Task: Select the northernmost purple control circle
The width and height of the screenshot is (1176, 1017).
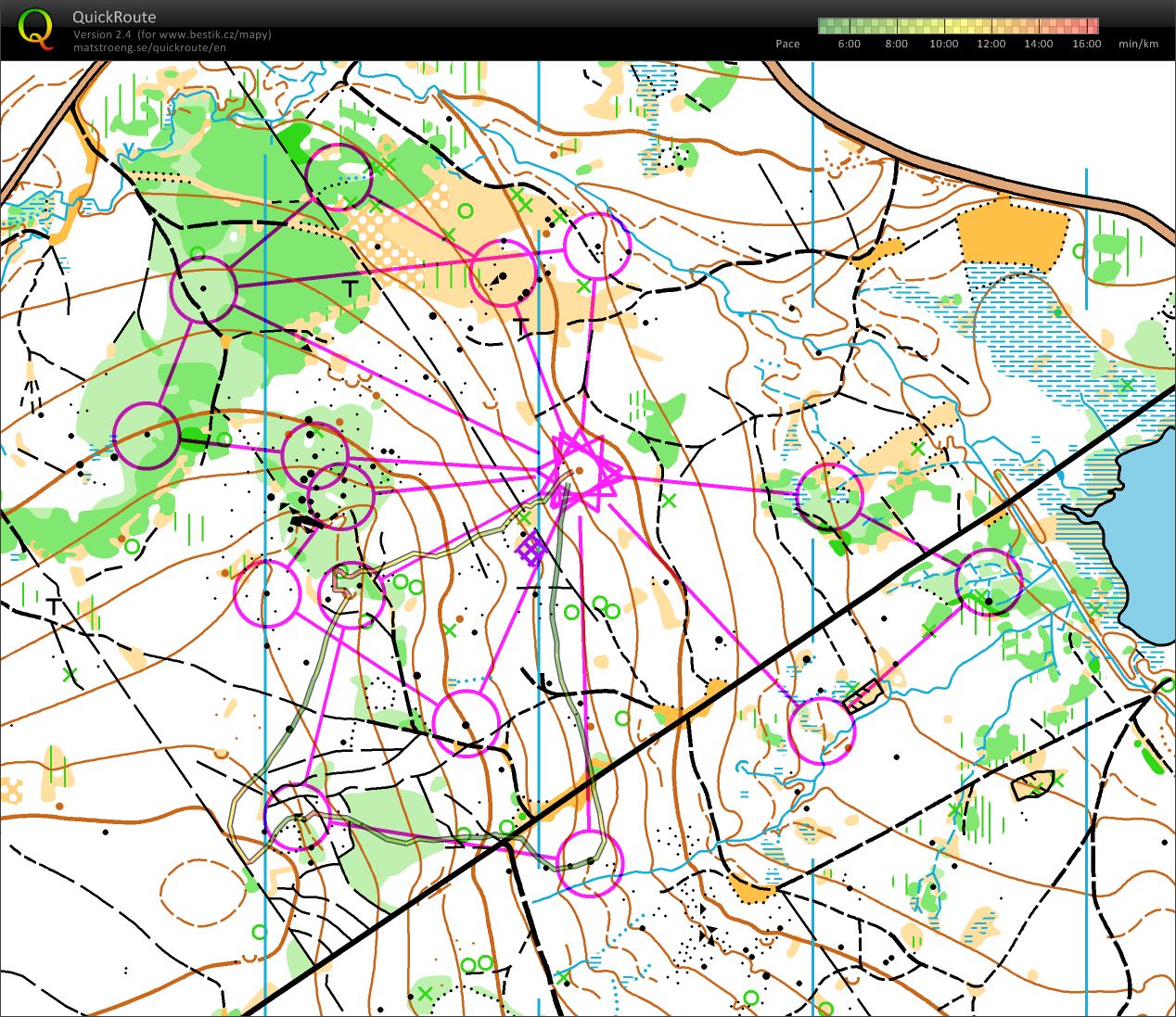Action: pyautogui.click(x=339, y=176)
